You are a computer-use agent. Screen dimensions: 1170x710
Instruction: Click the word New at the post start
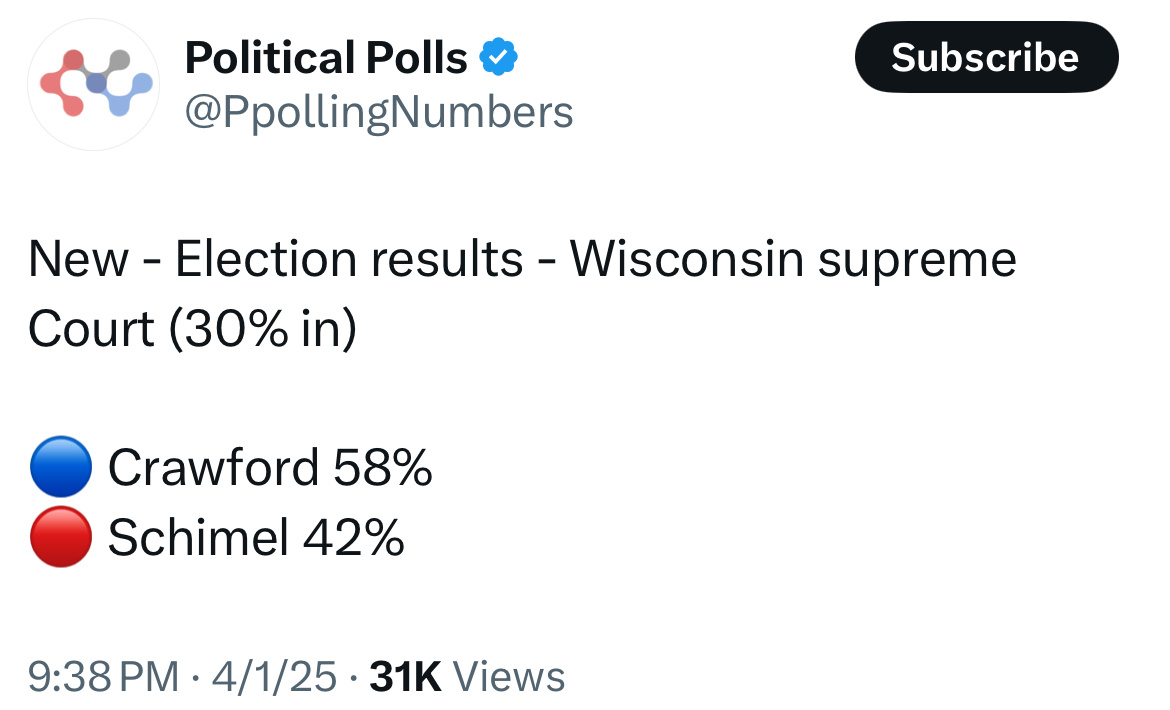coord(78,260)
